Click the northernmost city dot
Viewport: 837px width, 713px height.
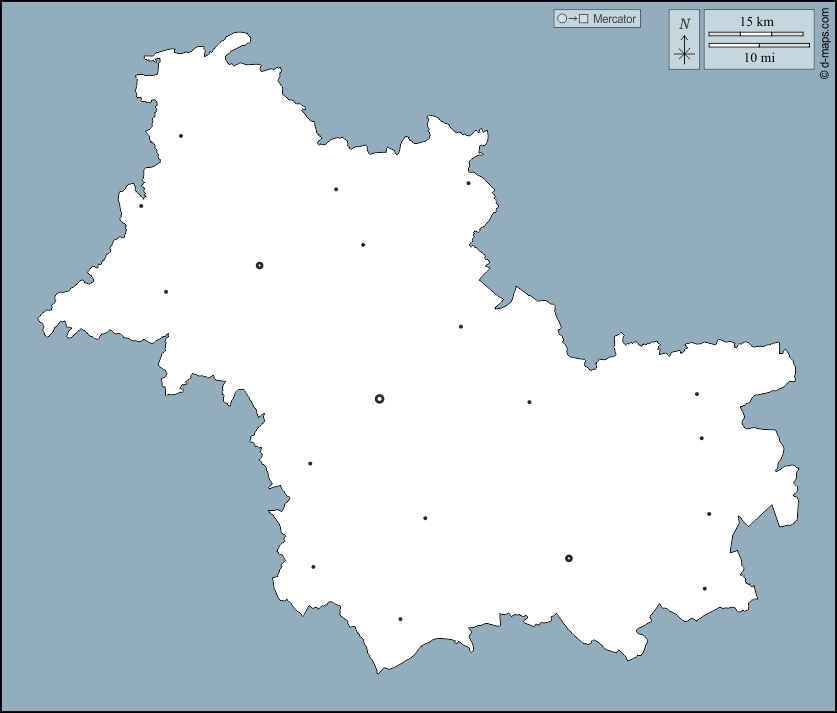(181, 136)
